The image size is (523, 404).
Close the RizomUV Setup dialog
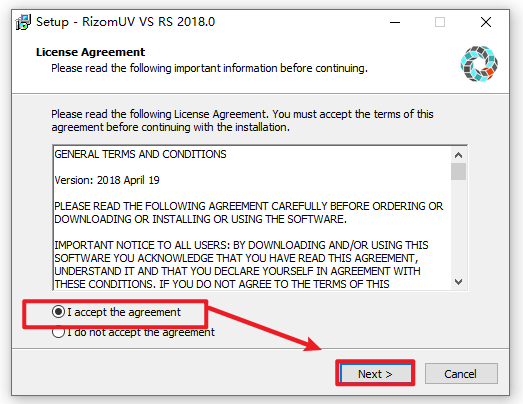coord(486,22)
